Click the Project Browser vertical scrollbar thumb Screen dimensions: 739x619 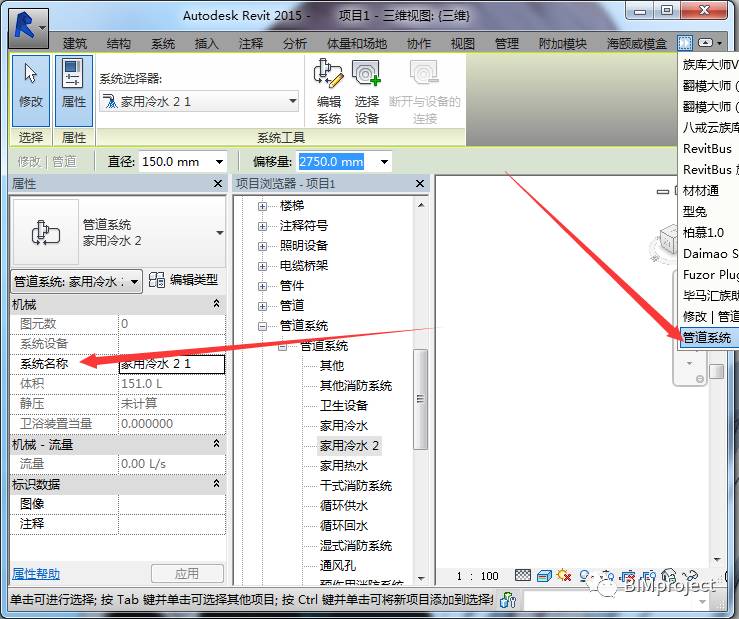421,399
